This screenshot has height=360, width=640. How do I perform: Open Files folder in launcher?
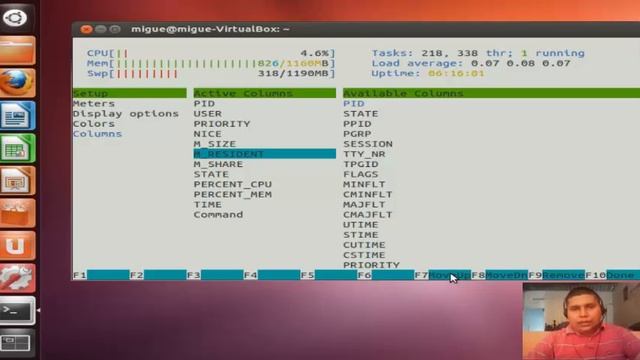[x=17, y=50]
